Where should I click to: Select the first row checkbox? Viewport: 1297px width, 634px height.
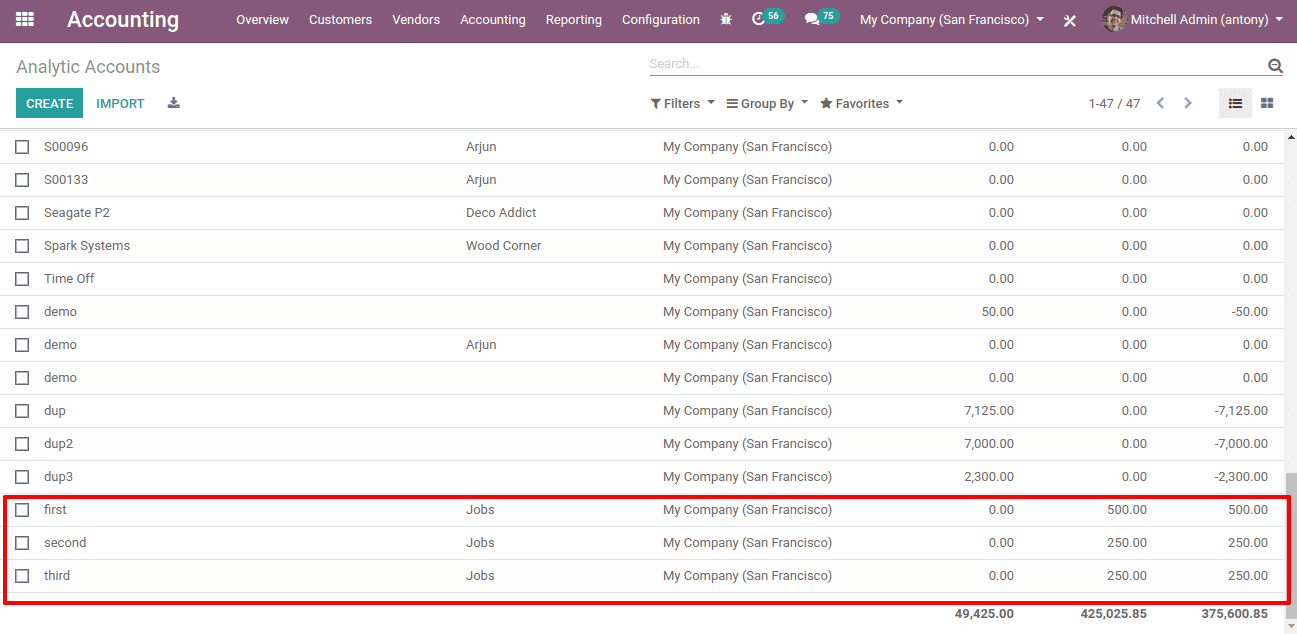22,510
